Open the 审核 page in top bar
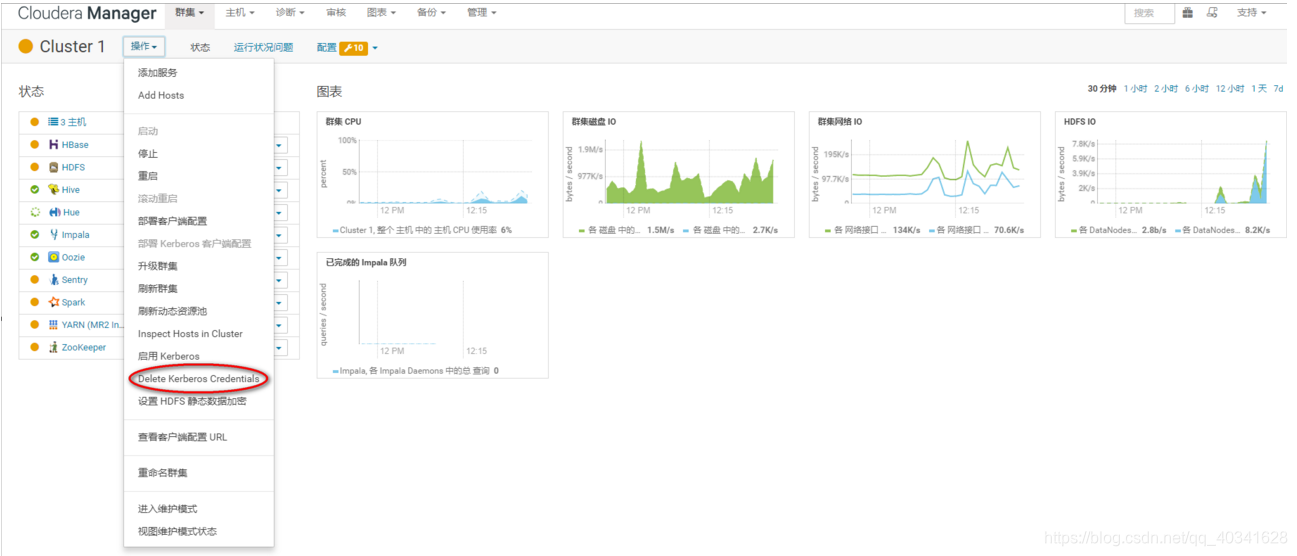Screen dimensions: 1297x556 (336, 13)
